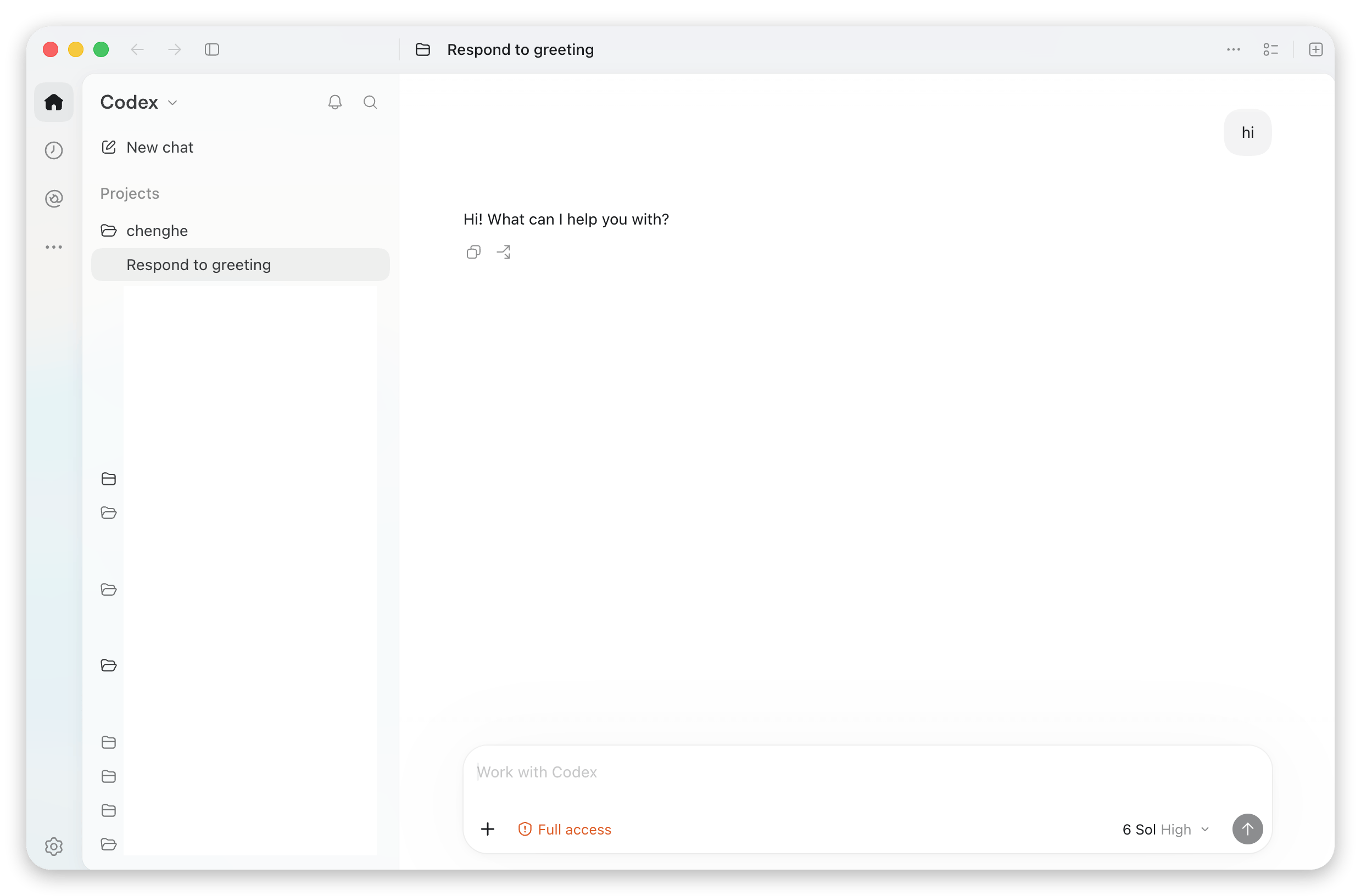Toggle the task list view icon

point(1271,50)
